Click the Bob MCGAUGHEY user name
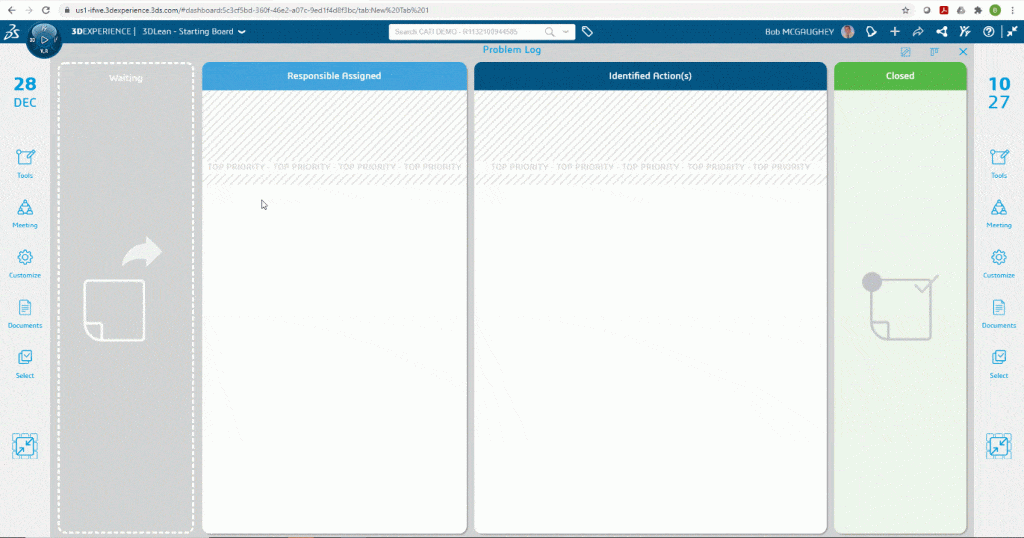1024x538 pixels. [x=799, y=32]
